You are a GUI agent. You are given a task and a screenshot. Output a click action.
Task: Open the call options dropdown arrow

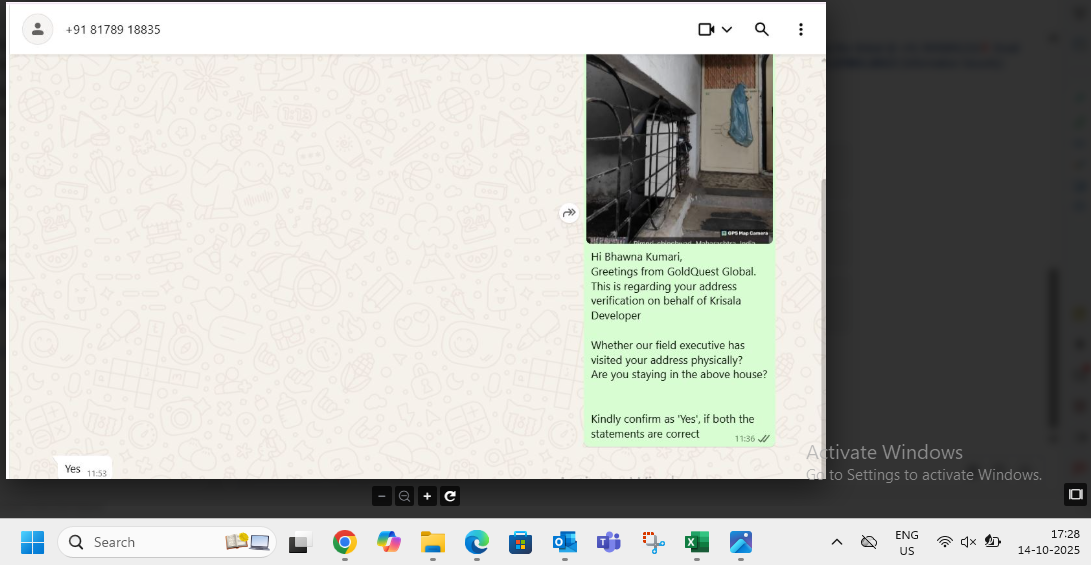point(727,30)
